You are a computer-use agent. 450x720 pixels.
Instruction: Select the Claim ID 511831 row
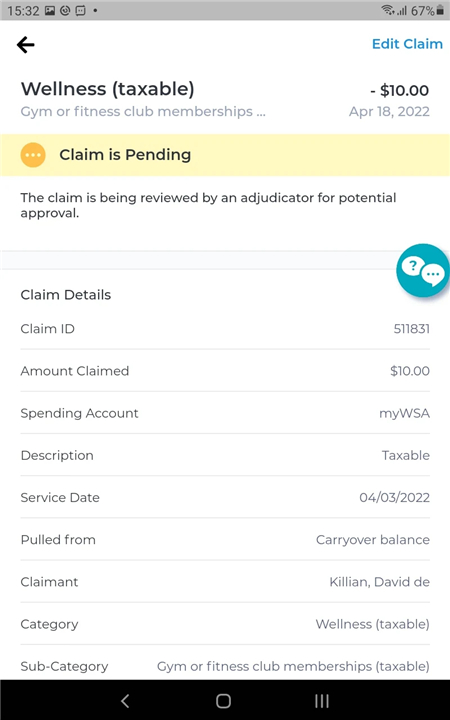point(225,329)
